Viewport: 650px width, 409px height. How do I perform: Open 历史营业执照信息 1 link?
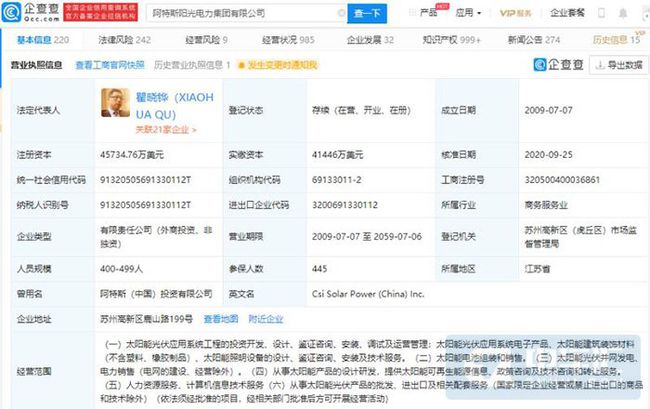[192, 65]
